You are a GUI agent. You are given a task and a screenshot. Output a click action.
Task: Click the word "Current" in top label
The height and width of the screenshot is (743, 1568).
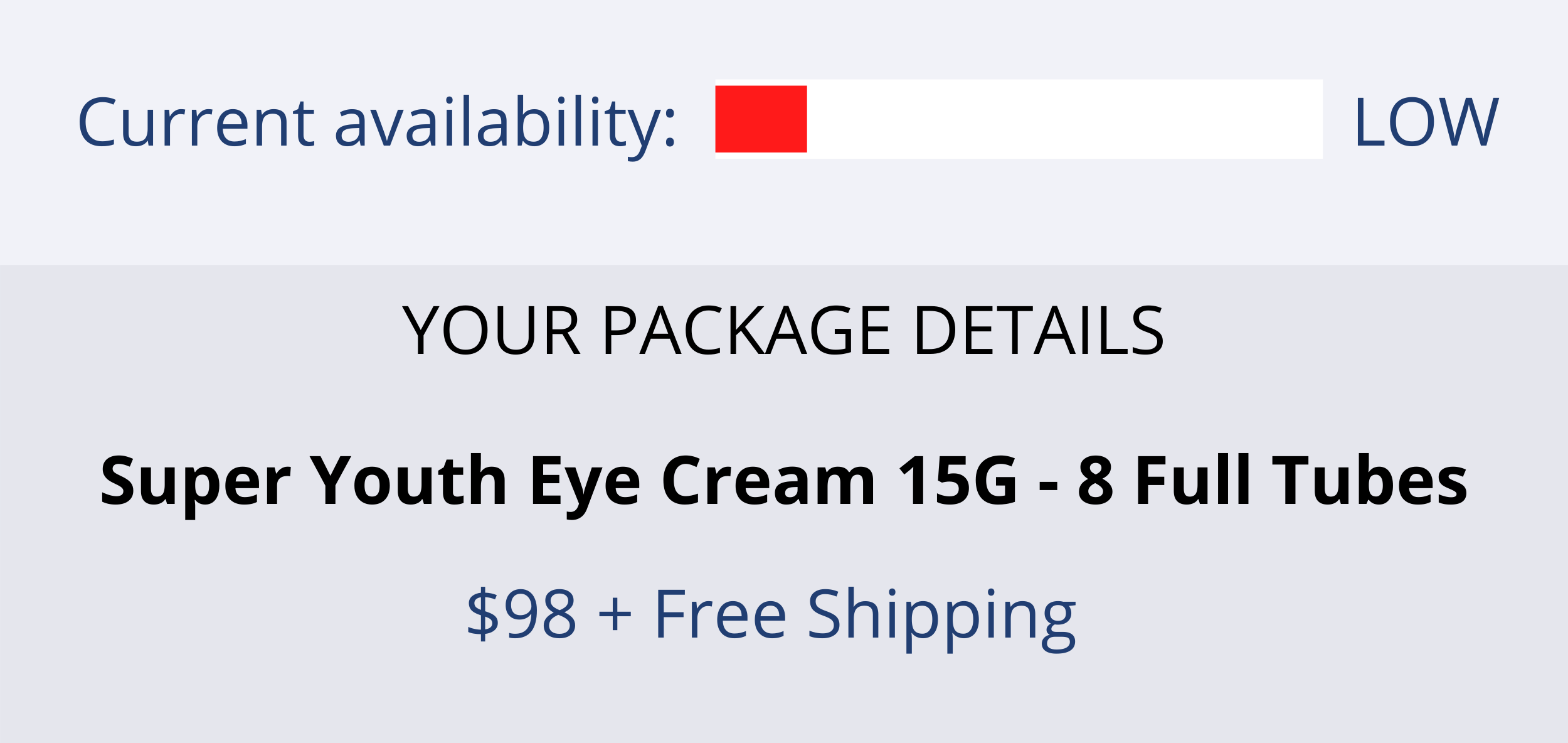pyautogui.click(x=196, y=124)
